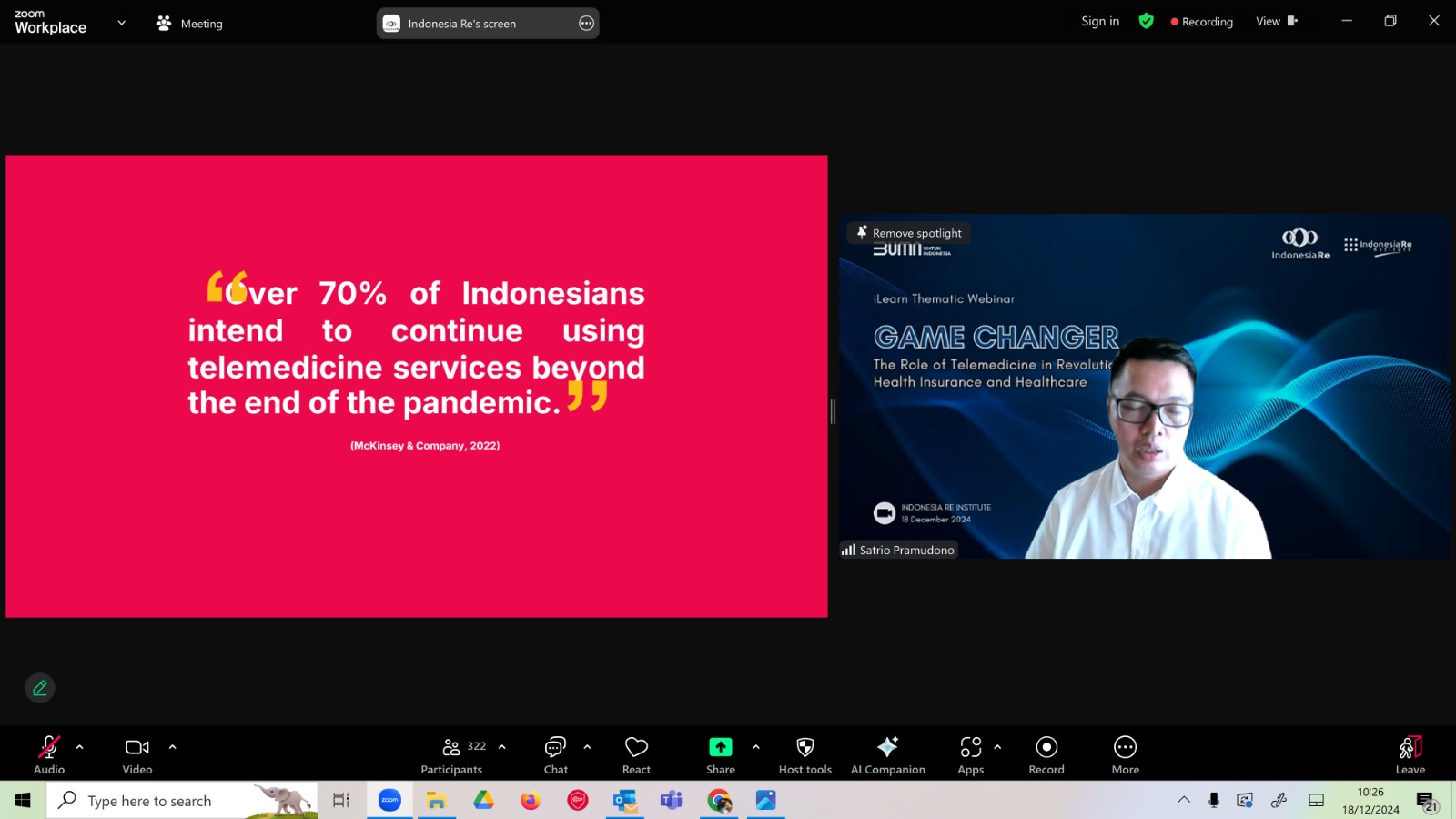
Task: Open the AI Companion panel
Action: click(887, 755)
